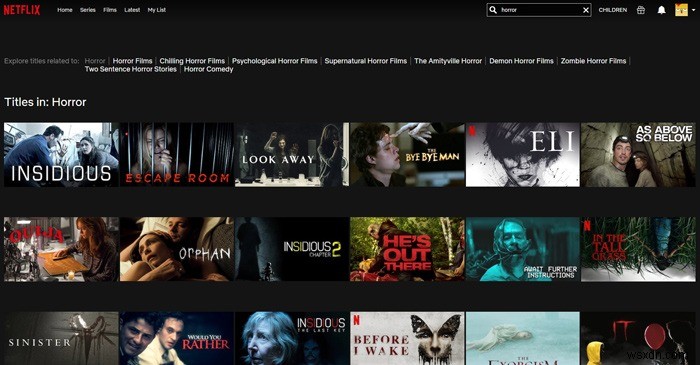
Task: Click the 'Explore titles related to:' label
Action: pos(42,61)
